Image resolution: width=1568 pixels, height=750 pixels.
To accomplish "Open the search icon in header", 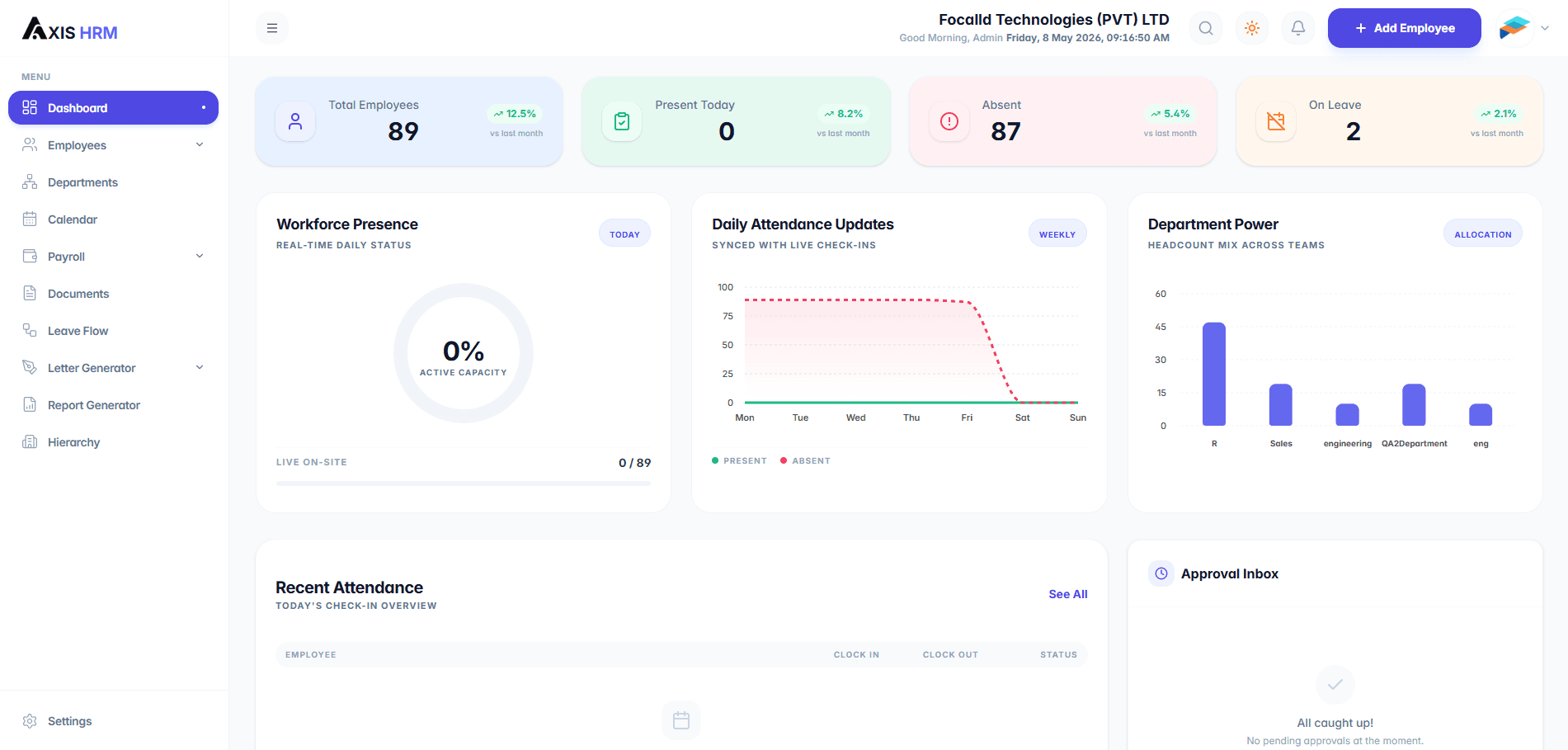I will [x=1206, y=28].
